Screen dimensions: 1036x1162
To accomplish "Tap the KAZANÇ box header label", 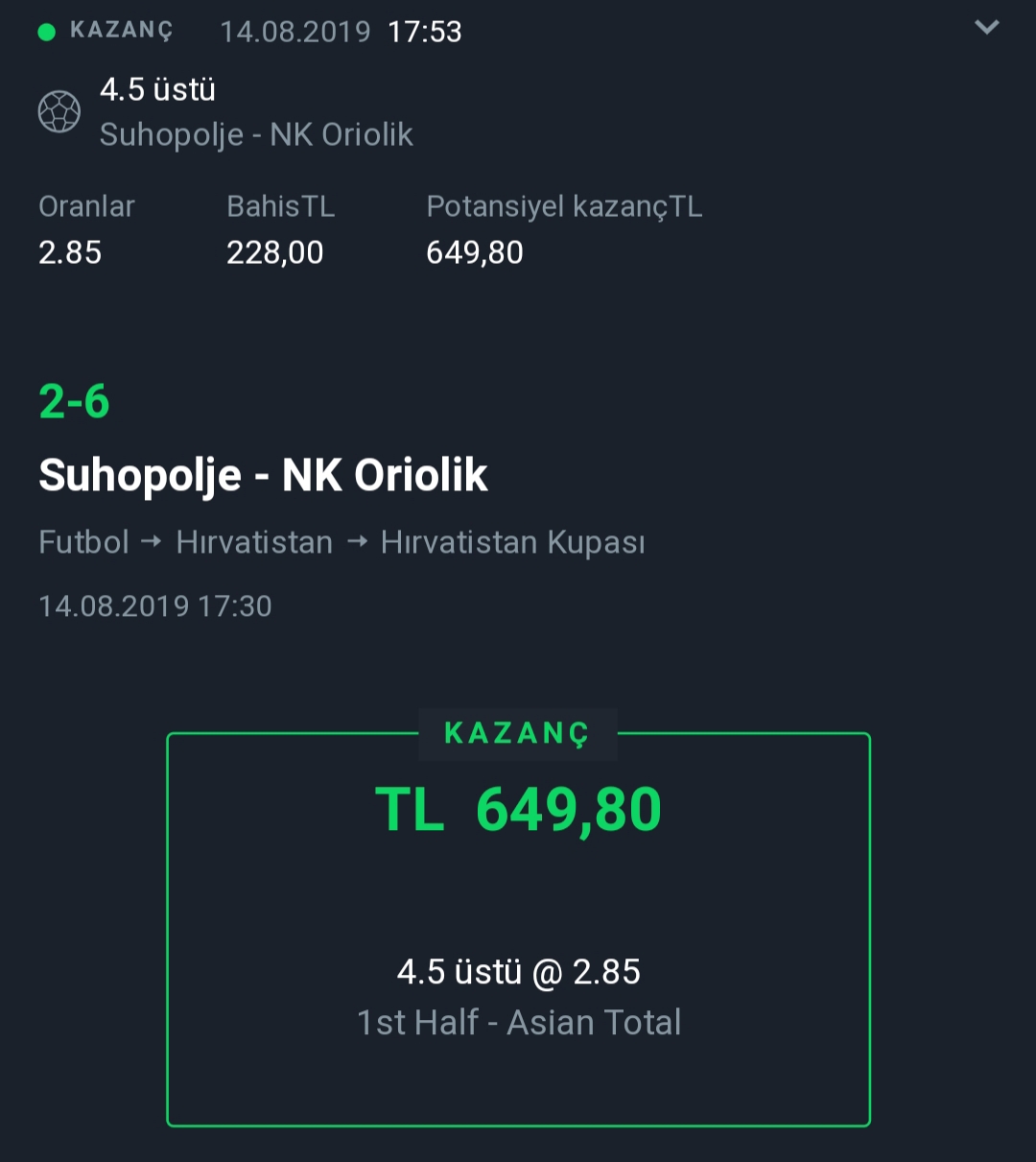I will (517, 734).
